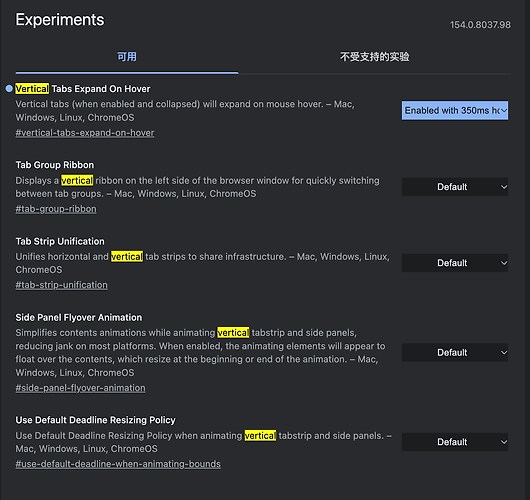Open the 不受支持的实验 tab
The width and height of the screenshot is (530, 500).
pos(375,57)
